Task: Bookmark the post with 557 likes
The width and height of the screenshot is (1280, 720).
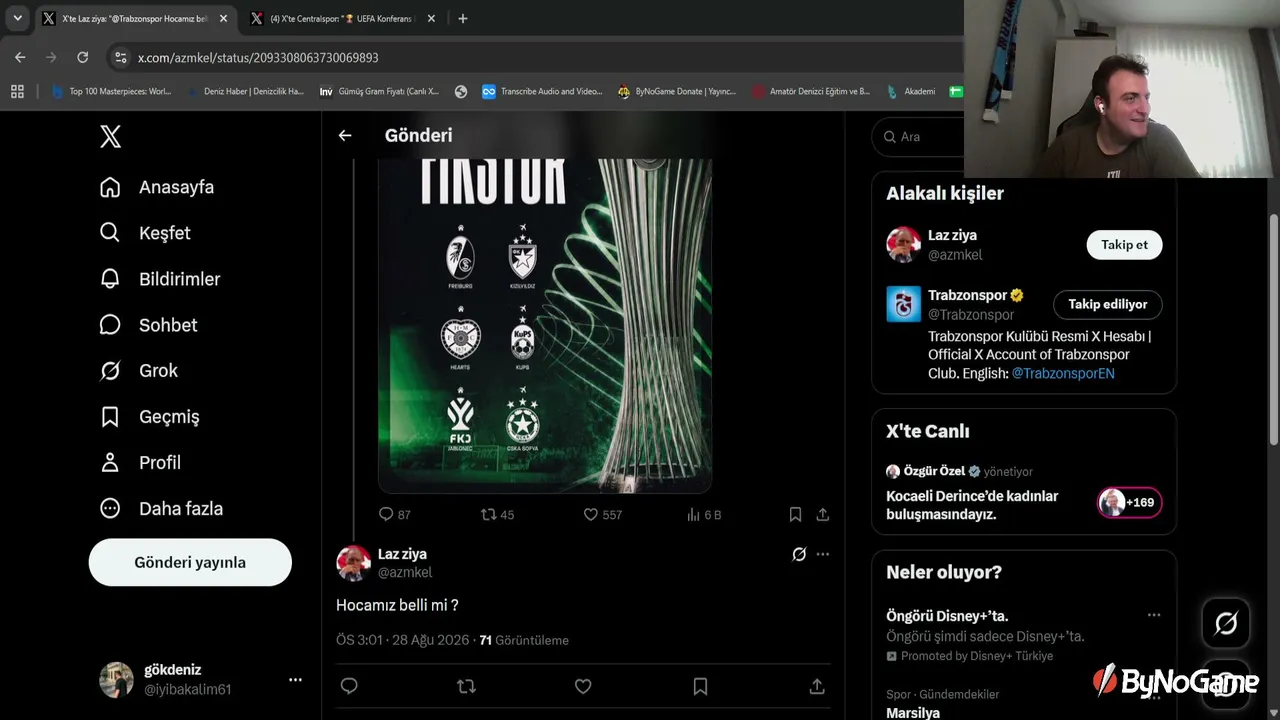Action: [x=795, y=515]
